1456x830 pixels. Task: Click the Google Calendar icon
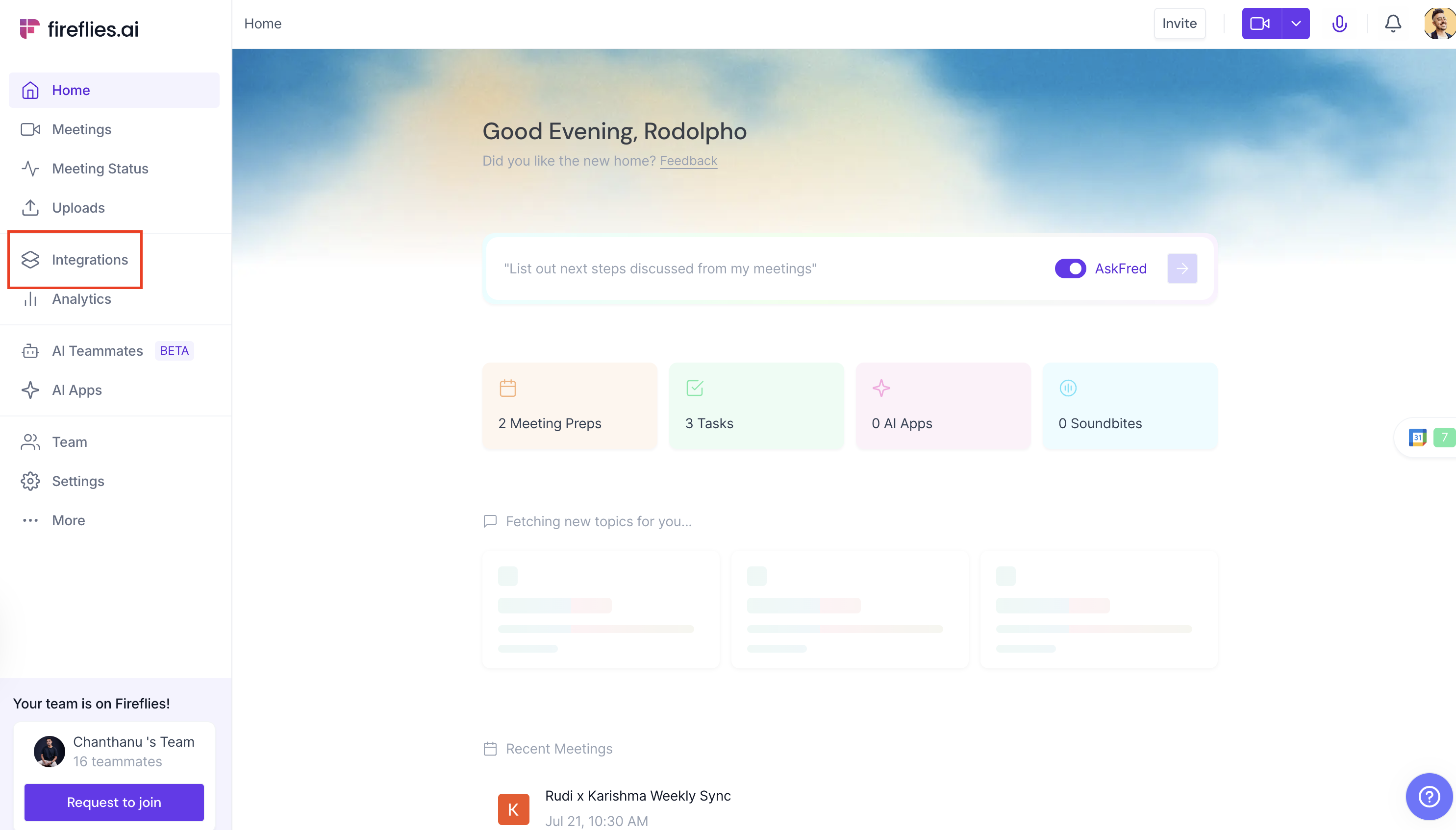1417,437
